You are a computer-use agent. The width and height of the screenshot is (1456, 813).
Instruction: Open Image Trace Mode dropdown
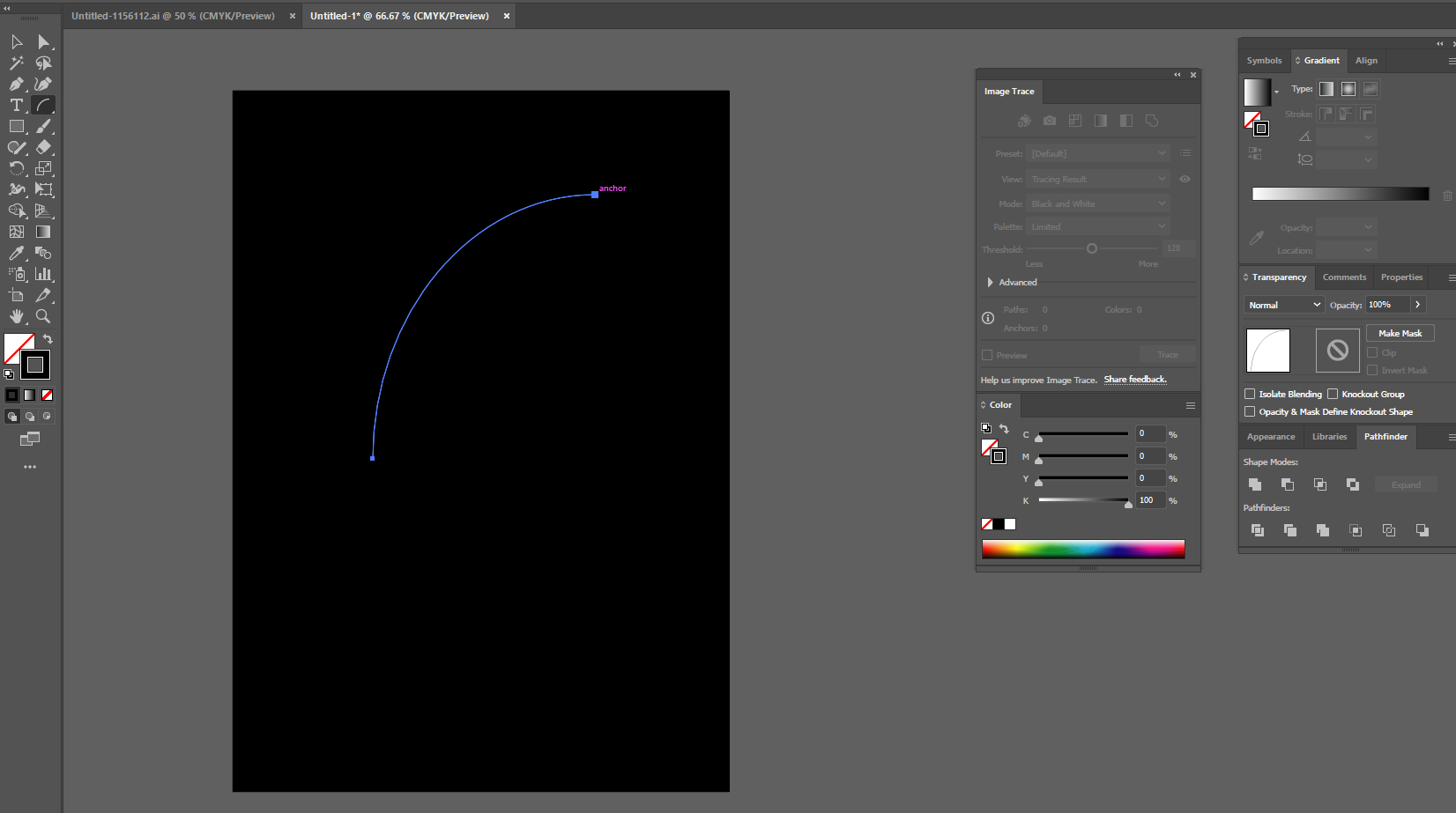point(1098,203)
